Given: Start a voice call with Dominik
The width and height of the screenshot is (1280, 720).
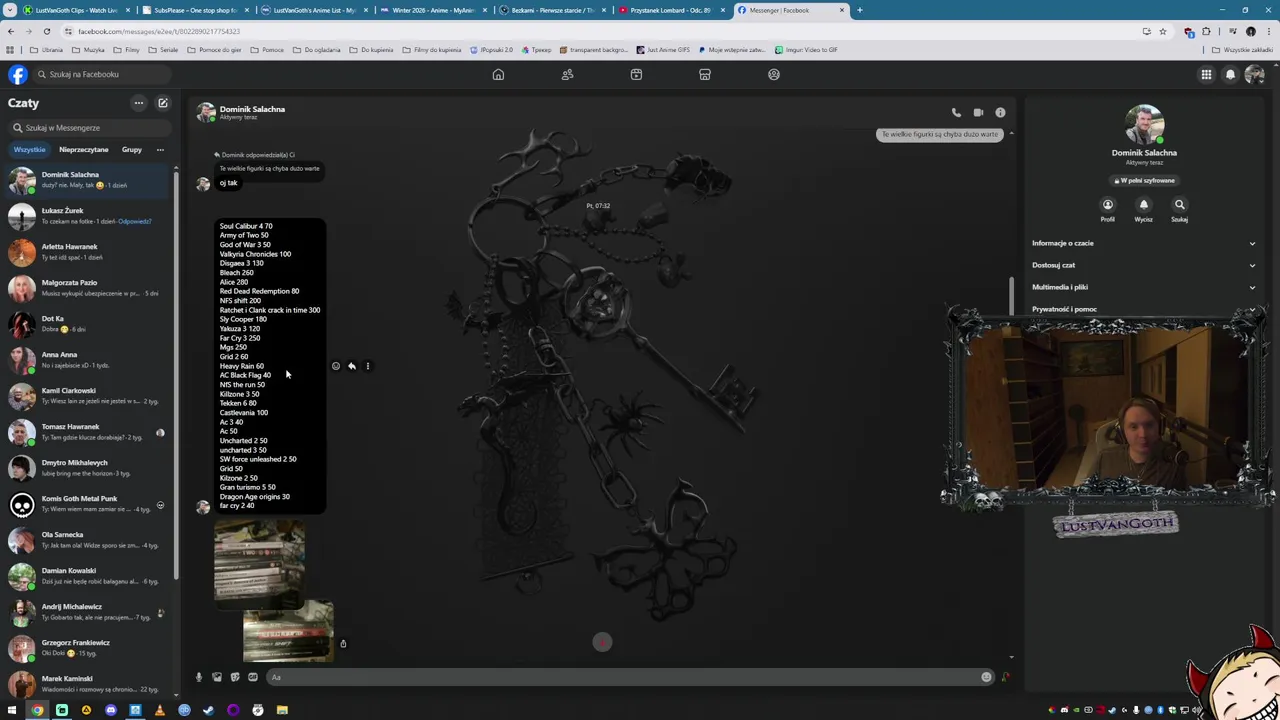Looking at the screenshot, I should (956, 113).
